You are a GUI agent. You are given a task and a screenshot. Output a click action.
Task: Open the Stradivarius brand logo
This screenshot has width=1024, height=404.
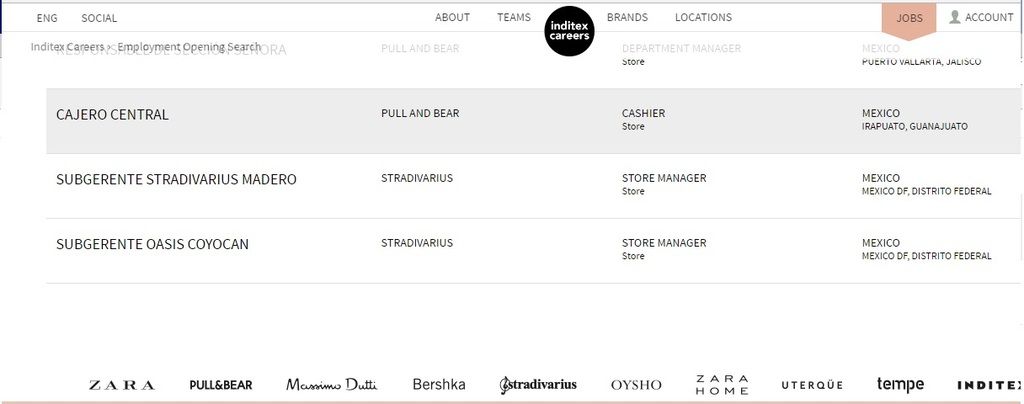coord(538,385)
